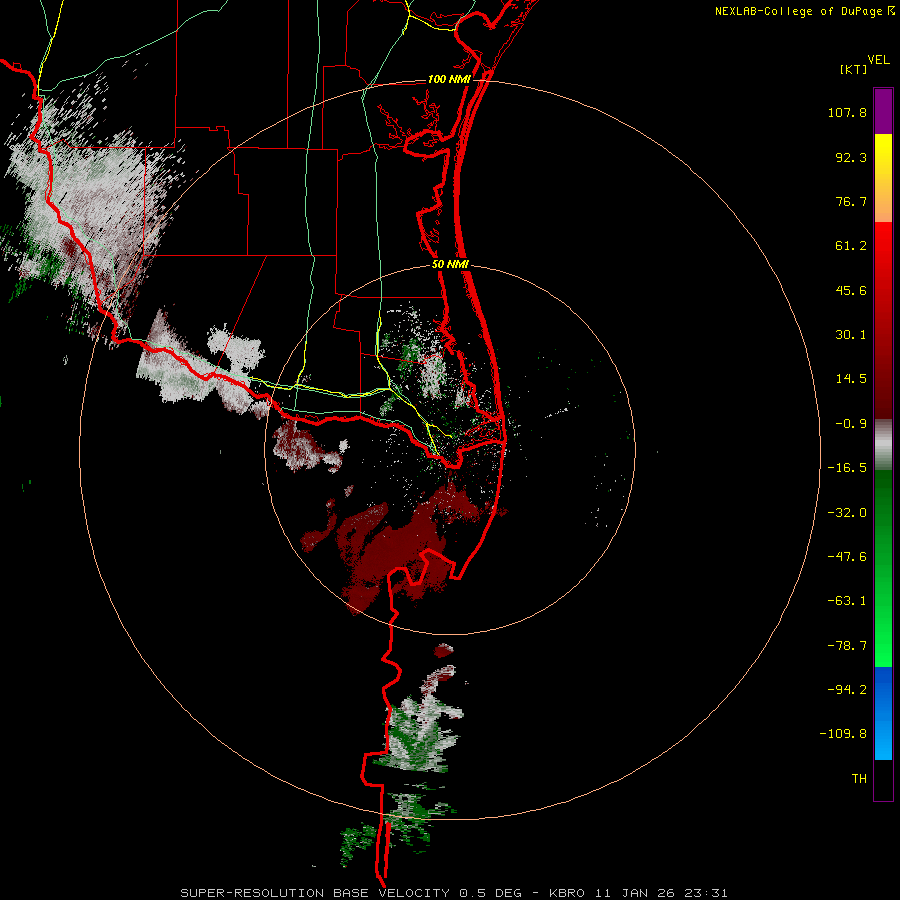The image size is (900, 900).
Task: Click the -0.9 scale value
Action: [851, 424]
